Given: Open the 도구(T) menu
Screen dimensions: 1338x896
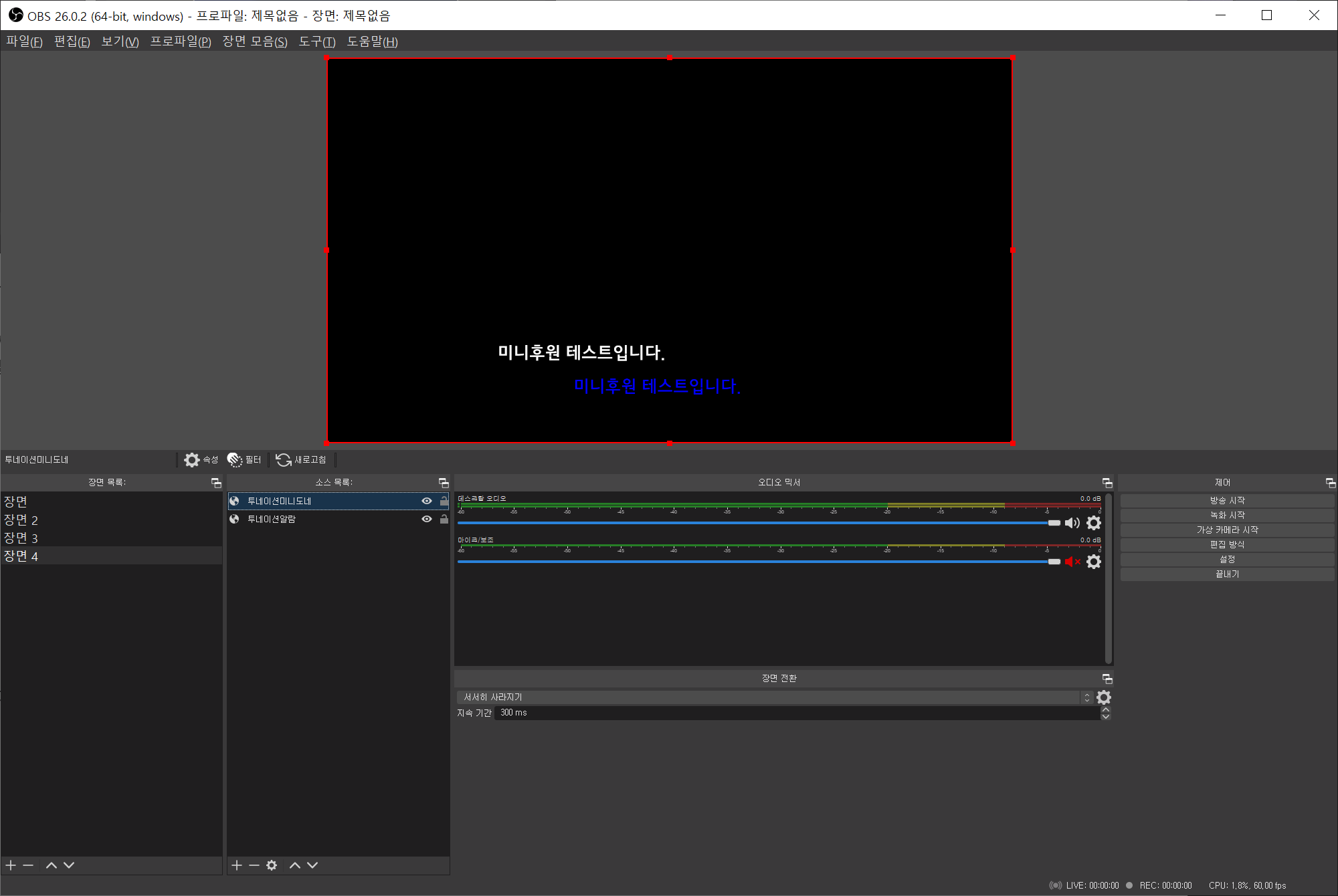Looking at the screenshot, I should [316, 41].
